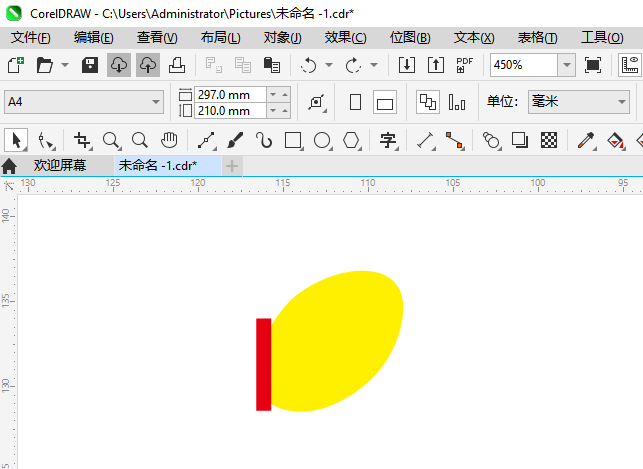
Task: Select the Artistic Media brush tool
Action: (235, 141)
